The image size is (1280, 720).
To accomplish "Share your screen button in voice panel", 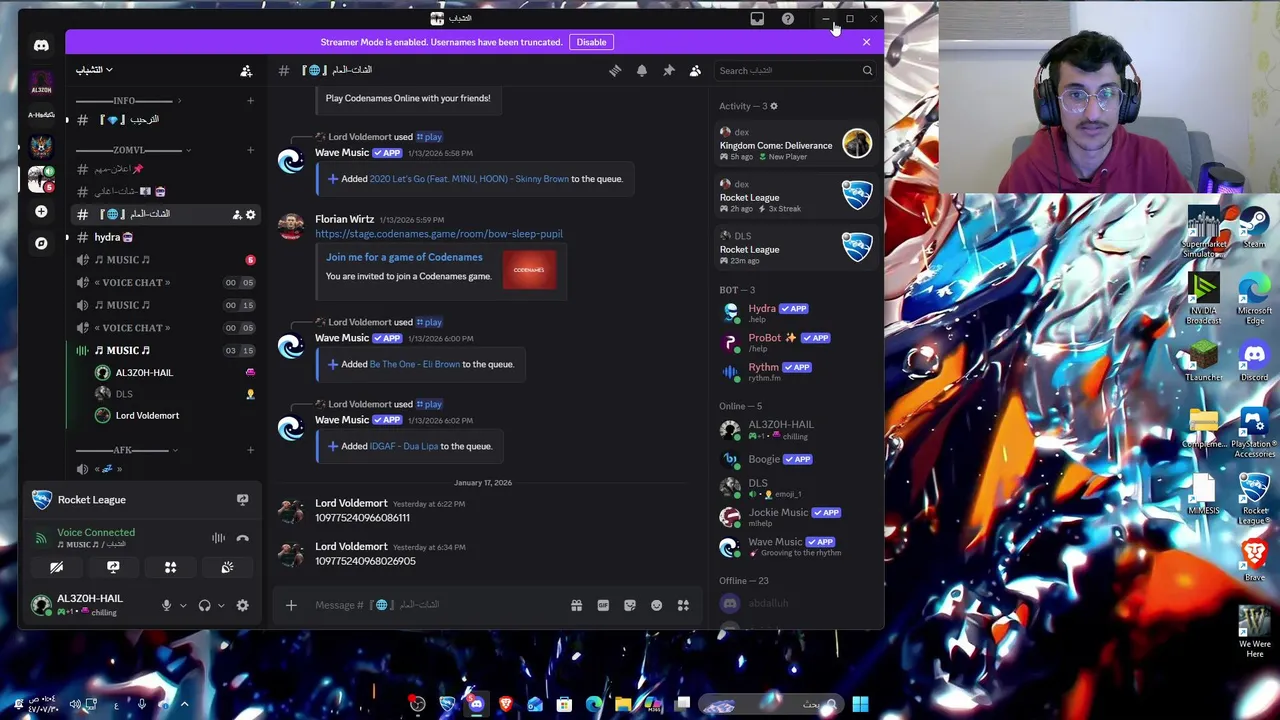I will 113,567.
